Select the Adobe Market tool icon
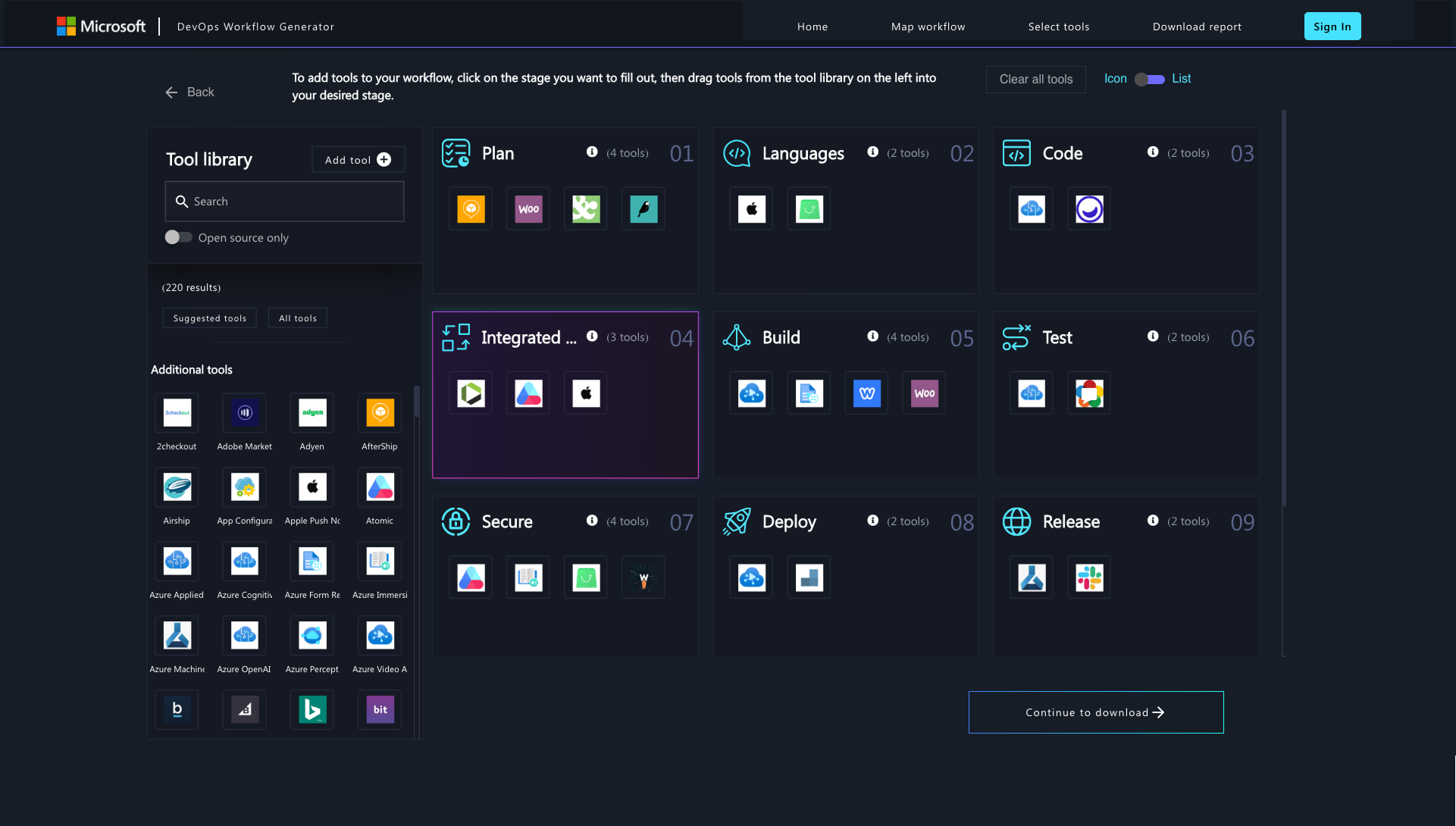The height and width of the screenshot is (826, 1456). pyautogui.click(x=244, y=413)
